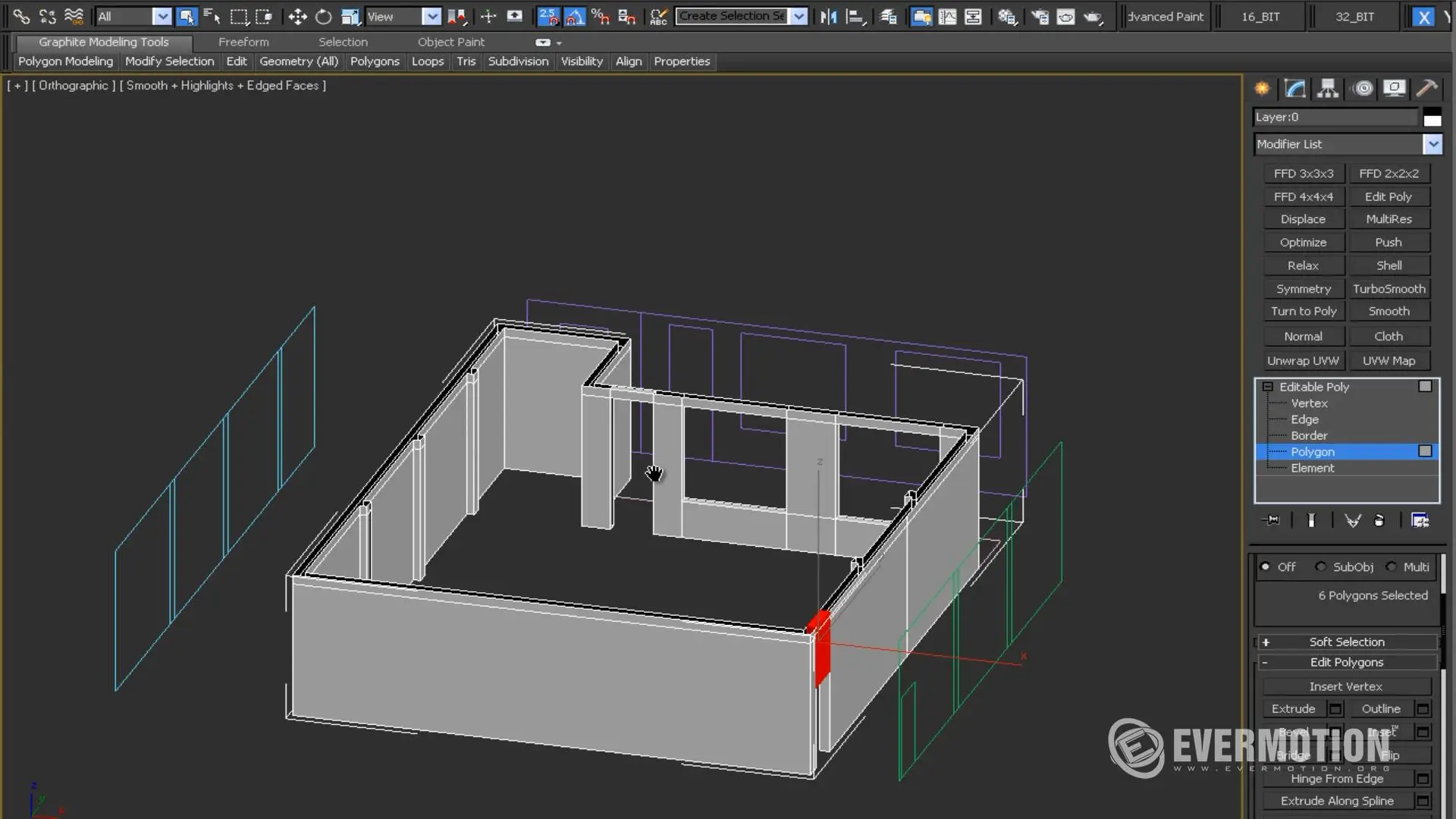Toggle Spinner Snap
The height and width of the screenshot is (819, 1456).
tap(627, 16)
